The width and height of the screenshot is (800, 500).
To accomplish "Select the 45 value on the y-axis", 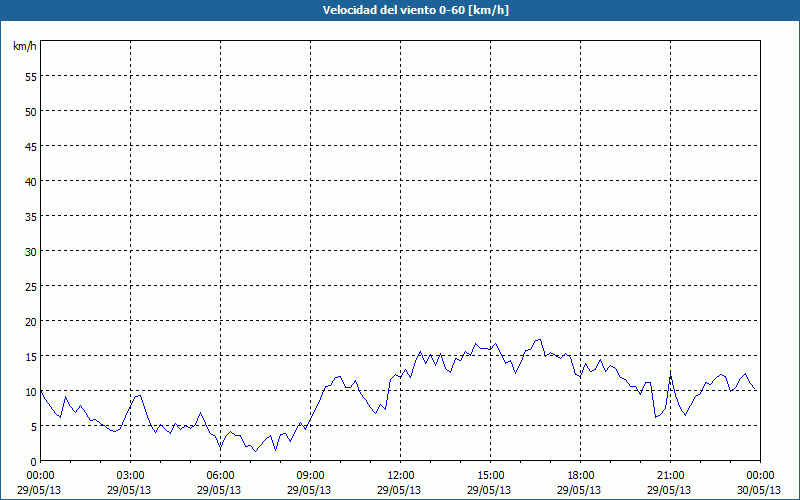I will pyautogui.click(x=31, y=146).
